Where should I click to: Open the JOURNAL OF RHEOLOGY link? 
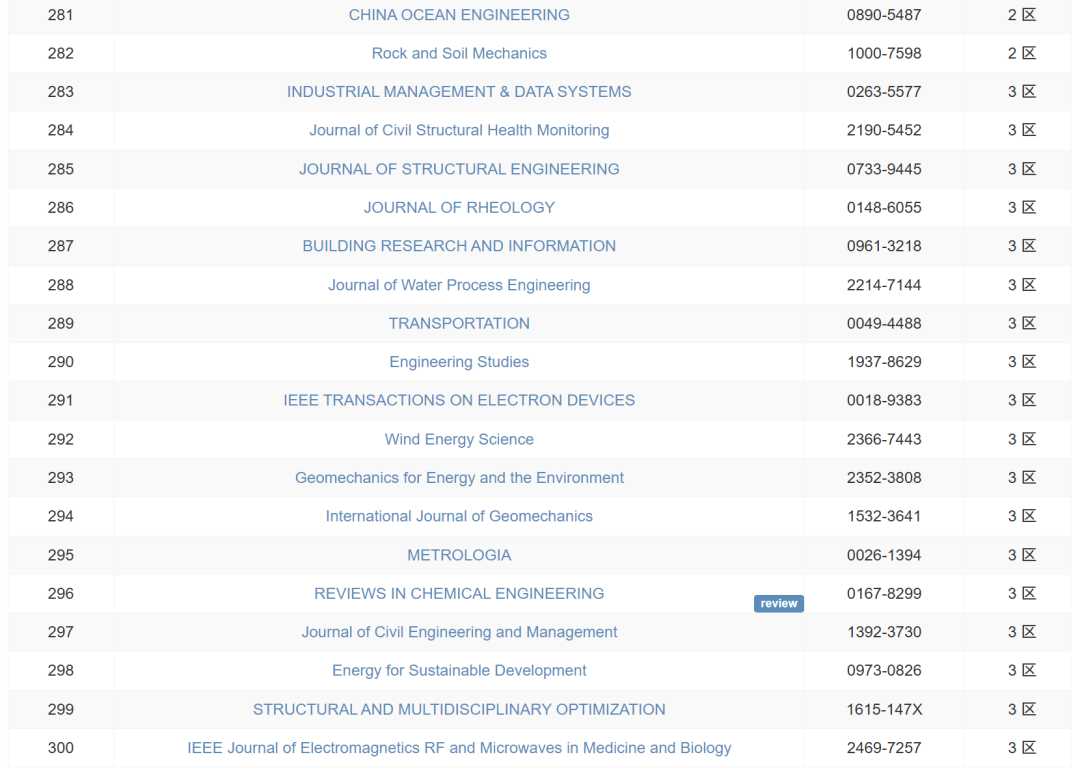coord(459,208)
